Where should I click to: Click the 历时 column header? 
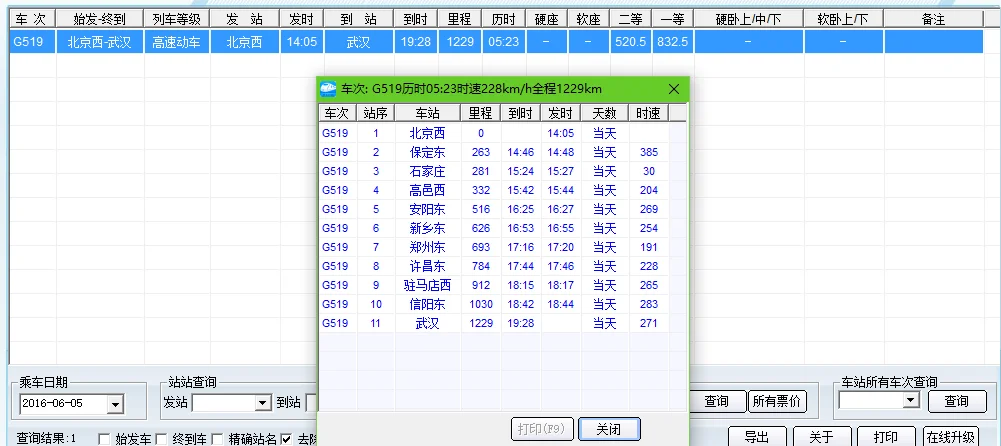(x=503, y=20)
